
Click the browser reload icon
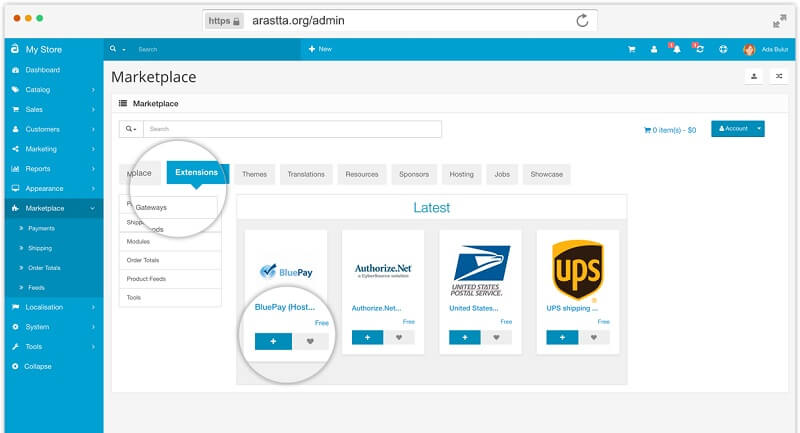coord(582,20)
